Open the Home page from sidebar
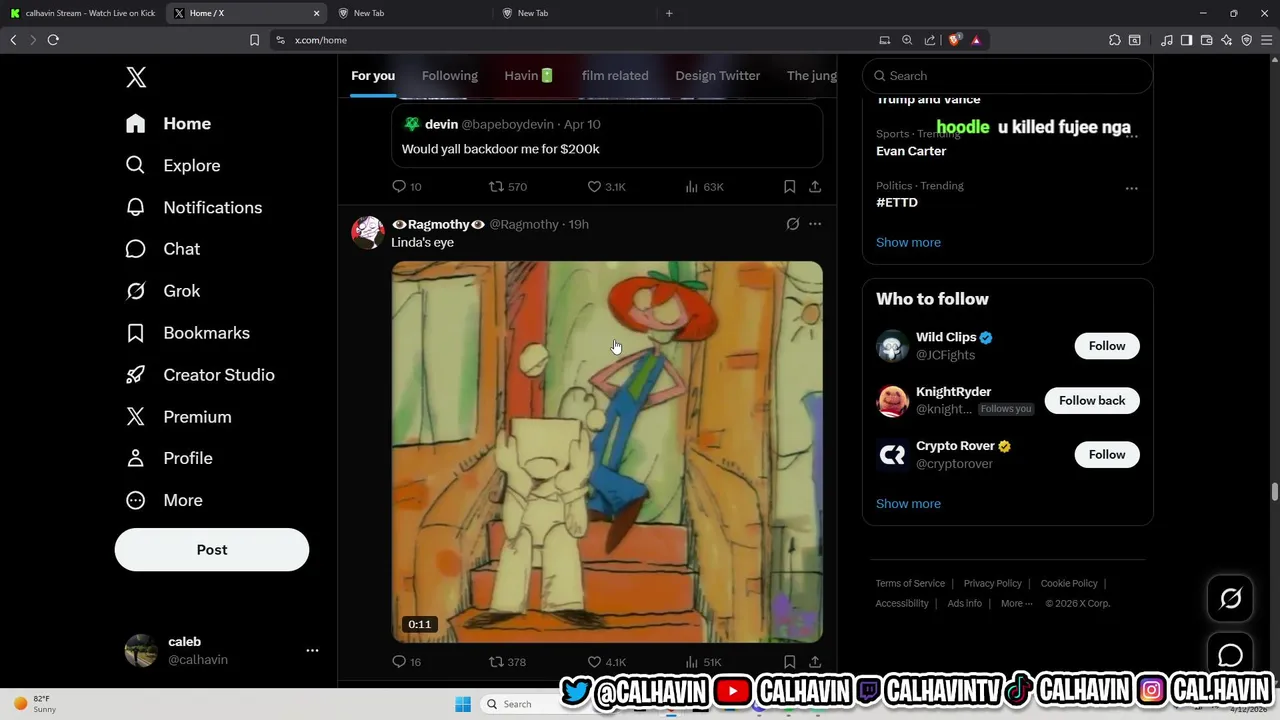Screen dimensions: 1280x720 click(x=168, y=124)
